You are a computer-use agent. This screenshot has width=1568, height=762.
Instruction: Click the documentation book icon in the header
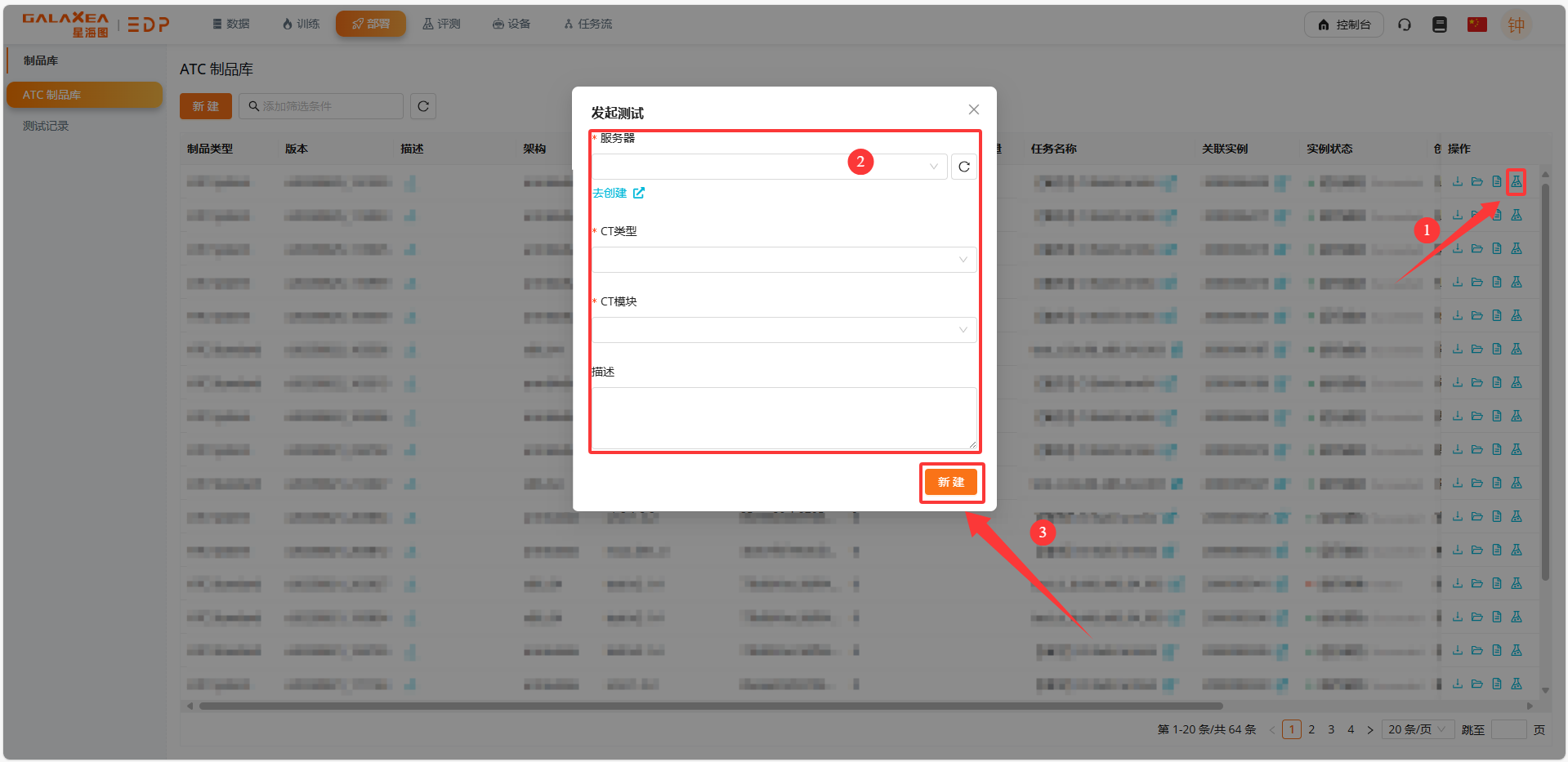[x=1440, y=25]
